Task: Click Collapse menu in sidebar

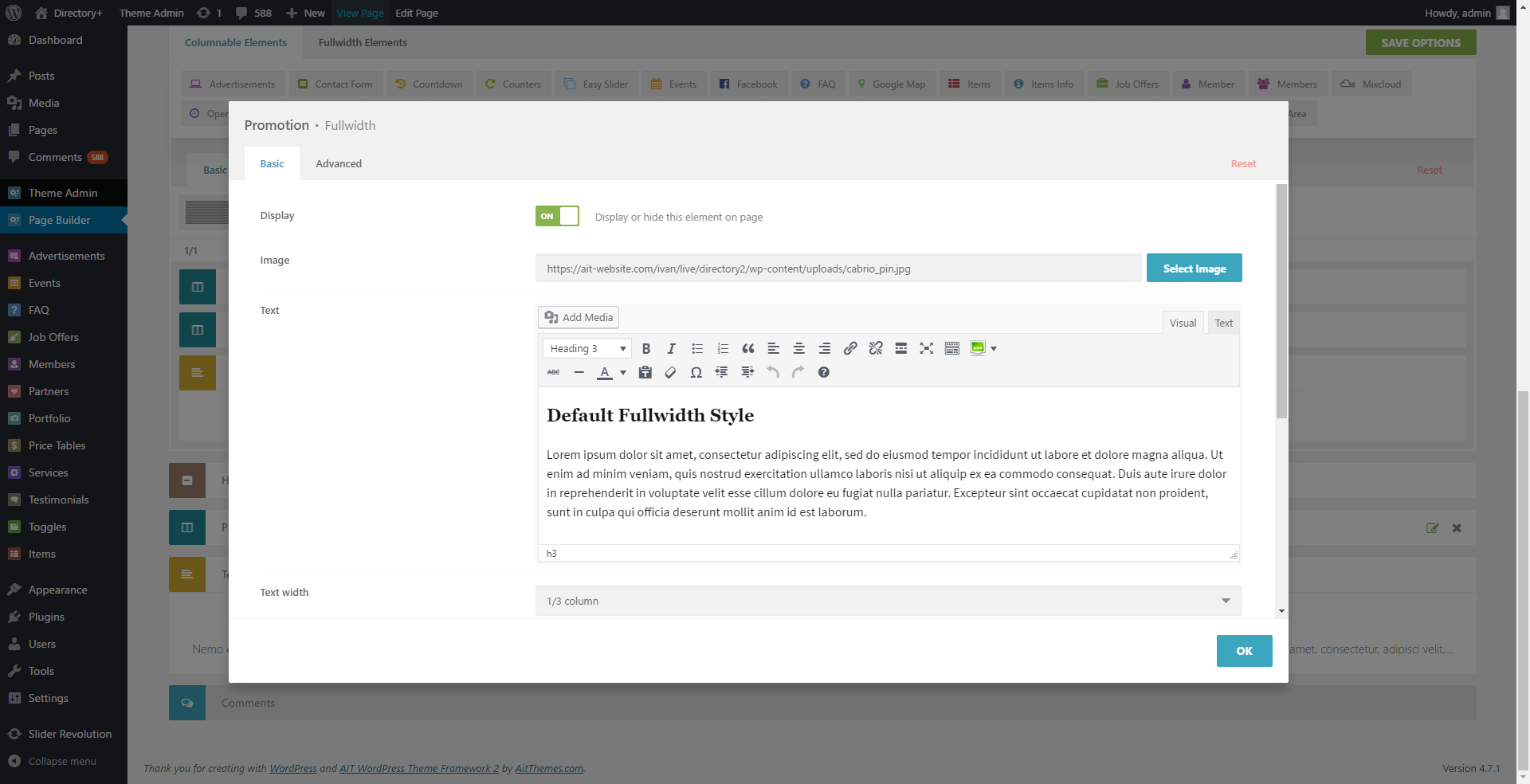Action: click(x=62, y=761)
